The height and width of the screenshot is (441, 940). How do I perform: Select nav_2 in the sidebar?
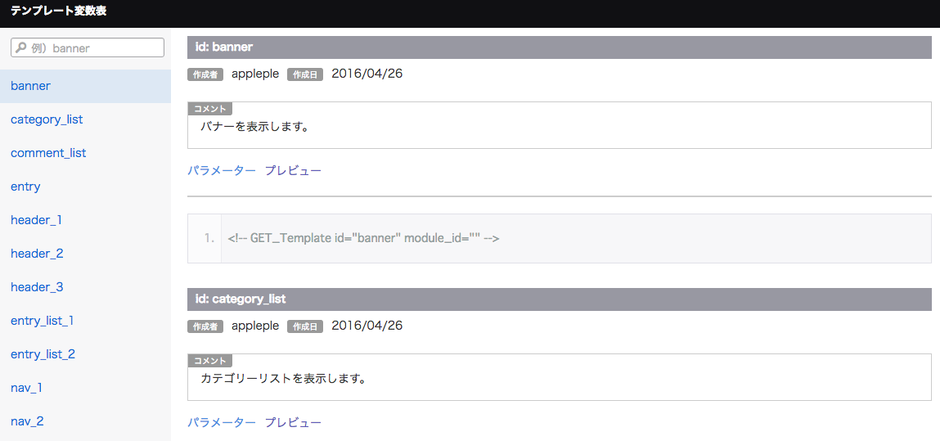[x=26, y=421]
